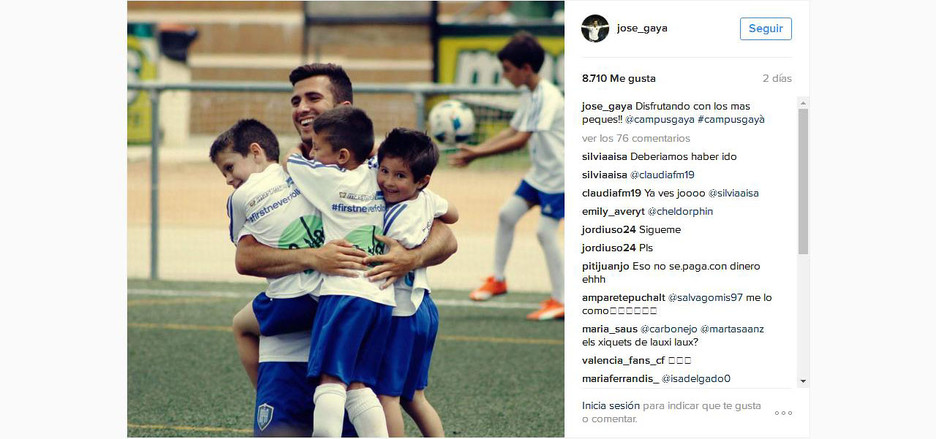Viewport: 936px width, 439px height.
Task: Click the jose_gaya profile avatar
Action: click(595, 28)
